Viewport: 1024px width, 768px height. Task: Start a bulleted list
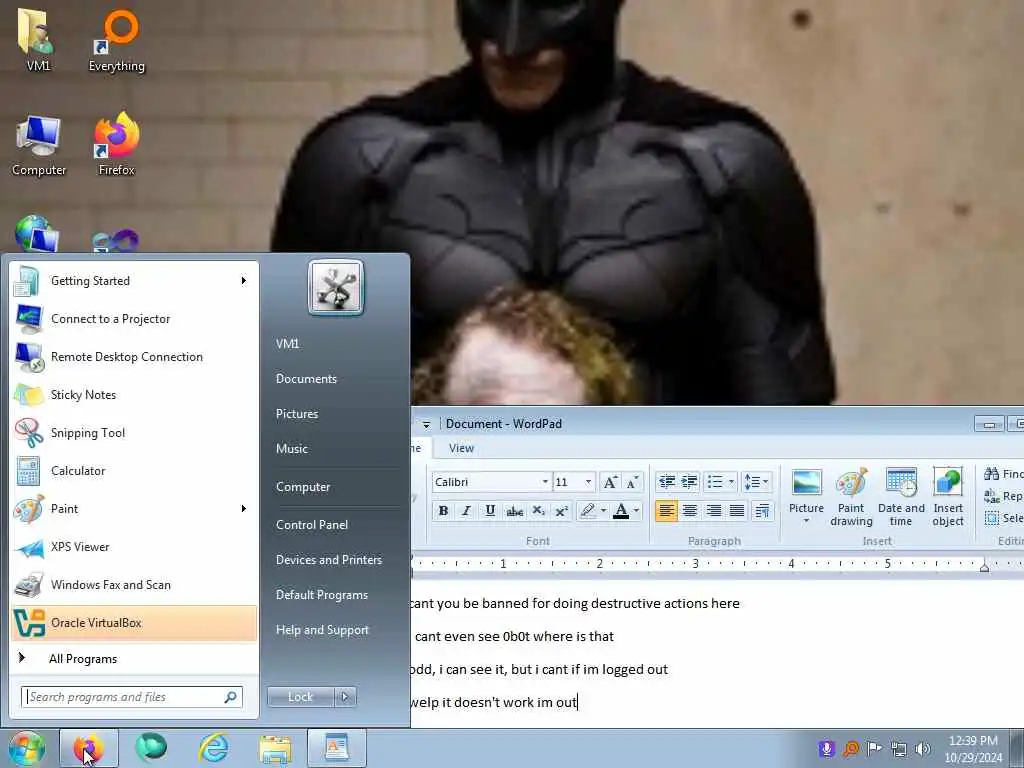coord(715,482)
